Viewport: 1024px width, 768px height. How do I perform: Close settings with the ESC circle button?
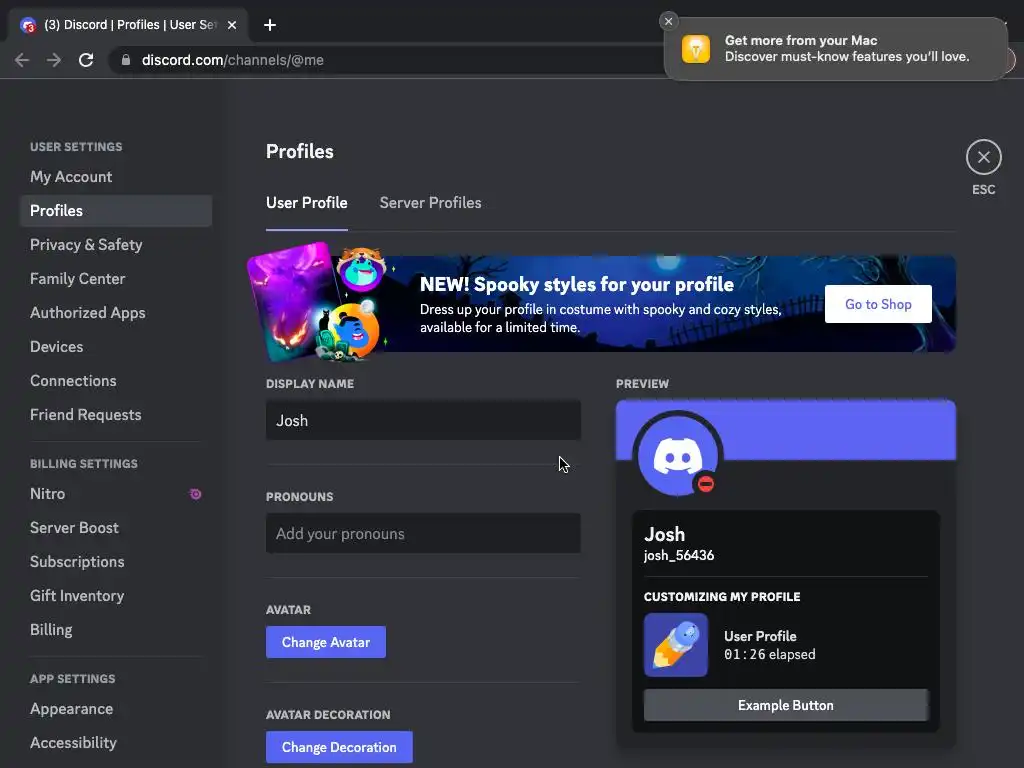point(984,157)
